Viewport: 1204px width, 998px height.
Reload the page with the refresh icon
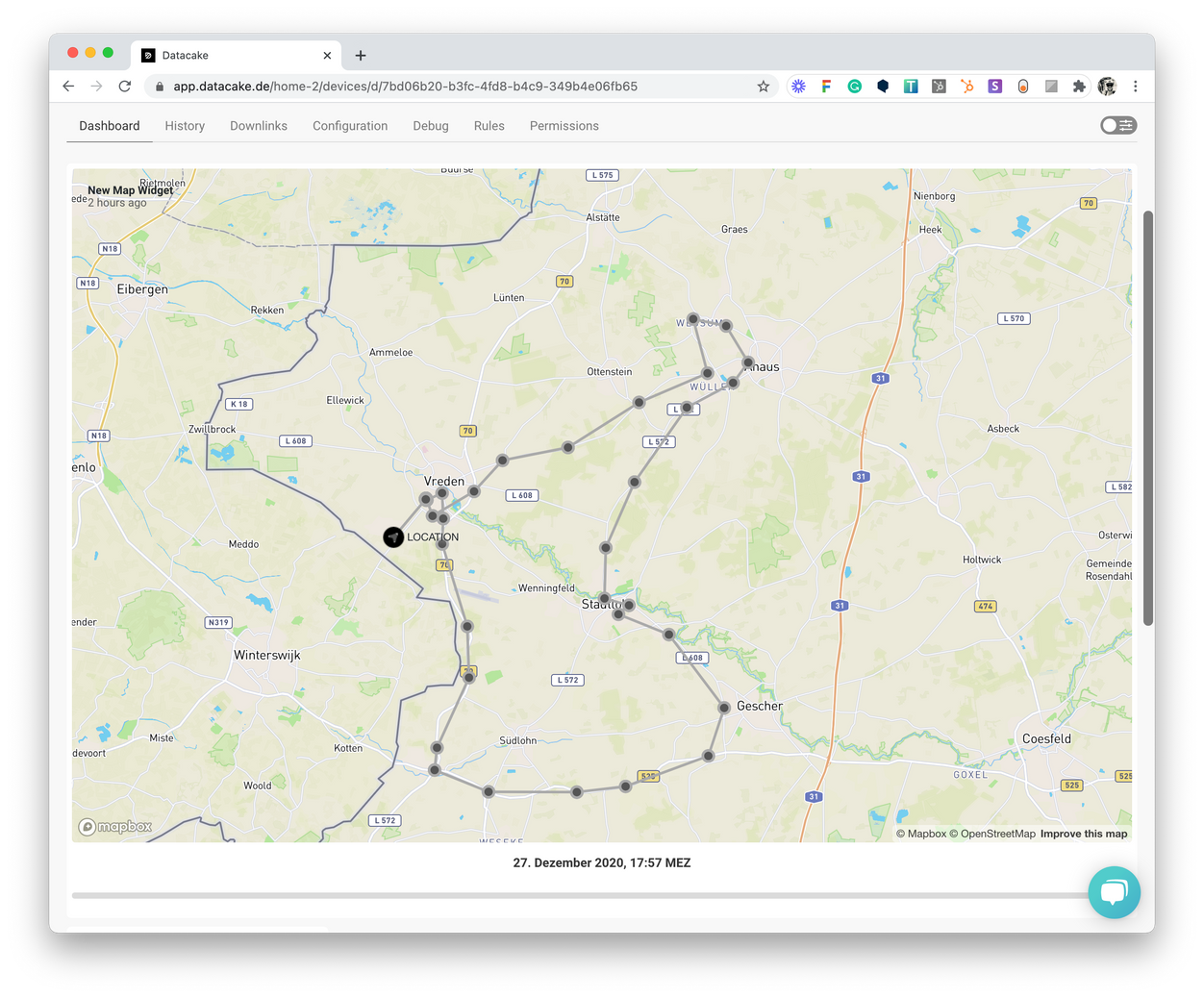(x=124, y=86)
